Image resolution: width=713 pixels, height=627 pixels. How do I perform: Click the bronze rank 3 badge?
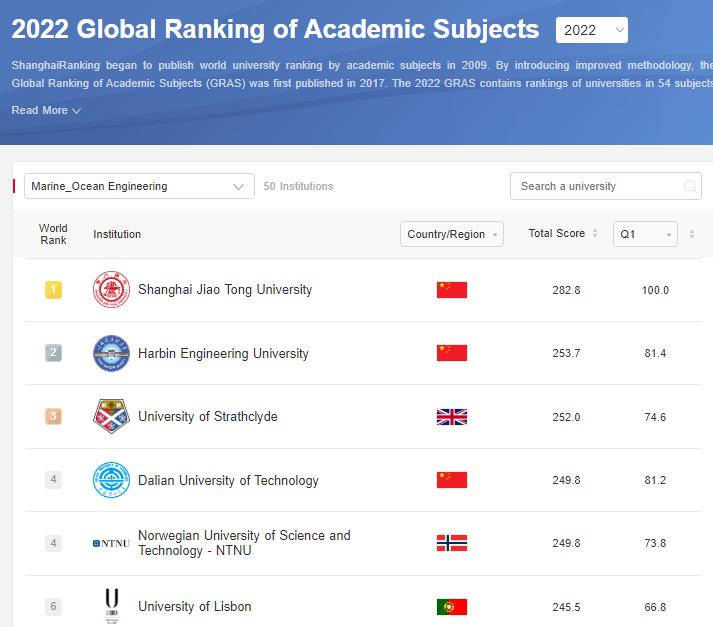(x=53, y=416)
